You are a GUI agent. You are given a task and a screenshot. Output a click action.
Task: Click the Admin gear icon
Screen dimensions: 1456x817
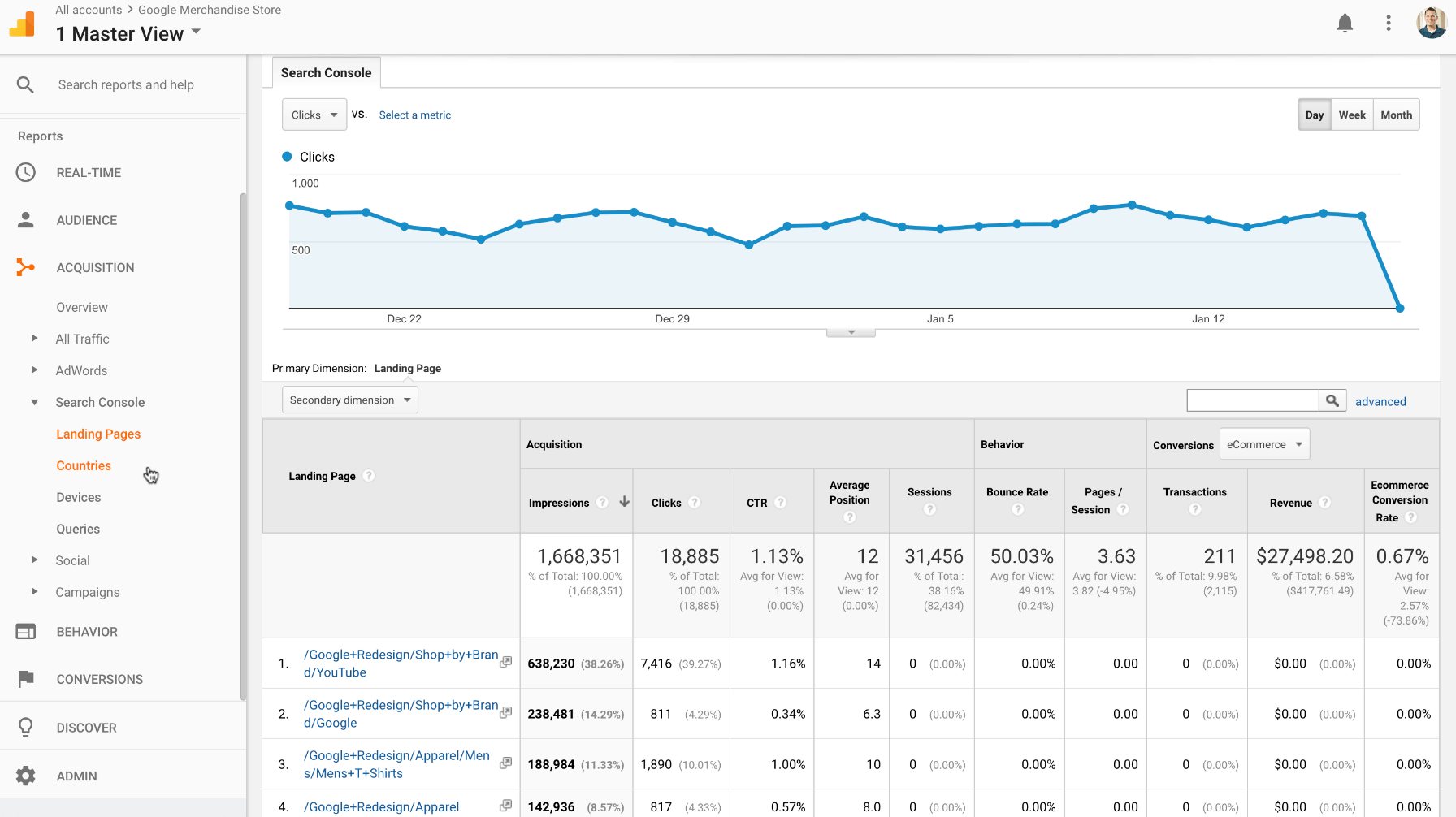coord(26,776)
